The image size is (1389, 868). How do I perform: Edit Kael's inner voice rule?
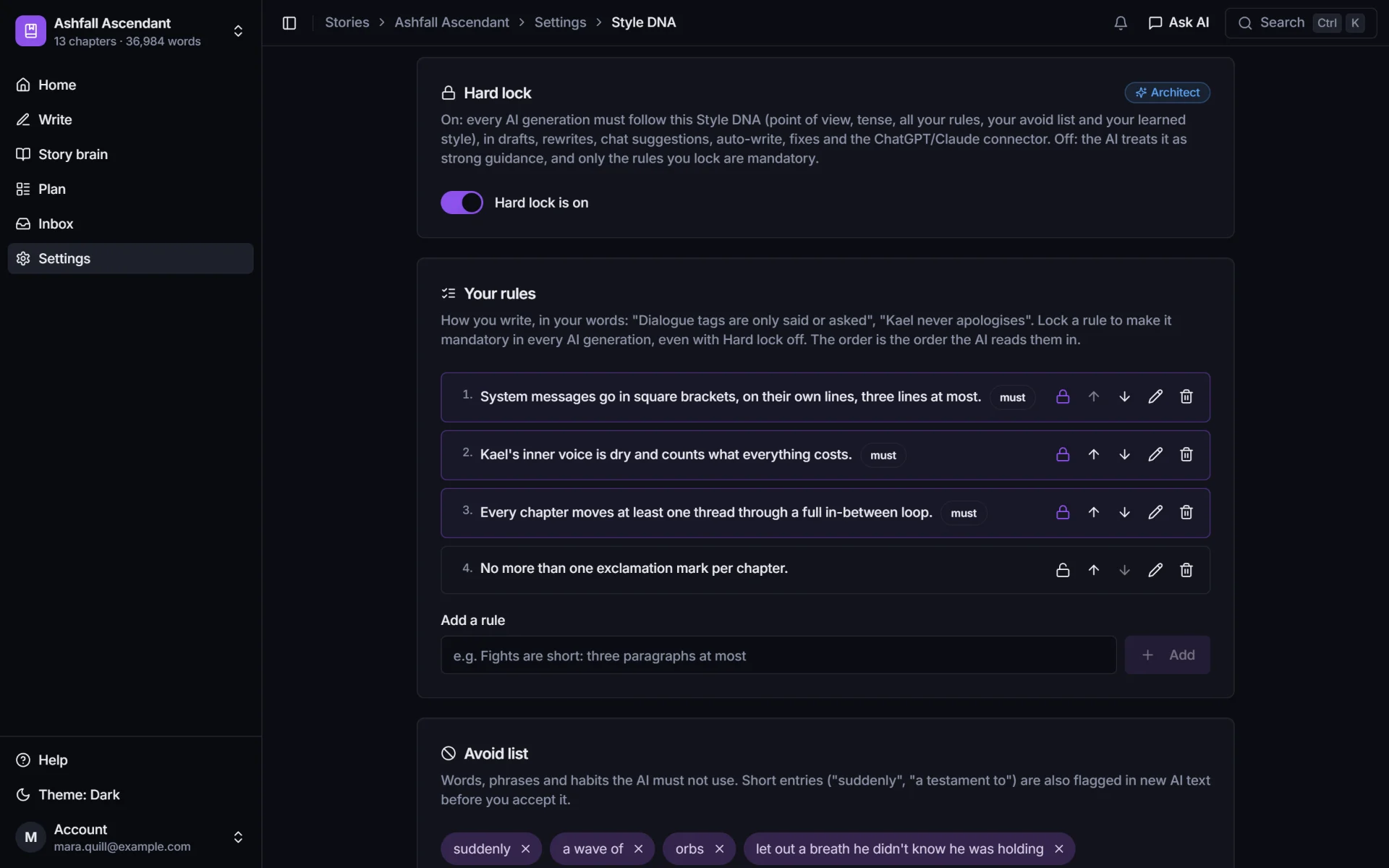point(1155,454)
